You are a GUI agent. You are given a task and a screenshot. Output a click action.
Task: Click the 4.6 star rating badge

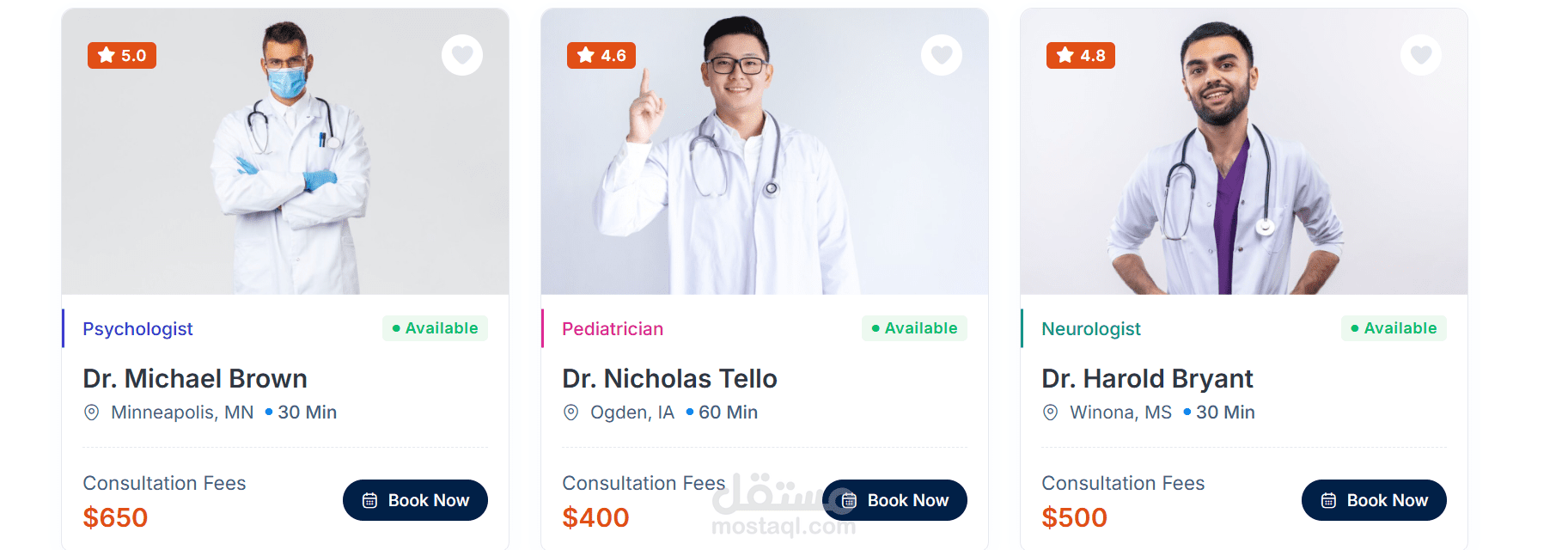(601, 55)
